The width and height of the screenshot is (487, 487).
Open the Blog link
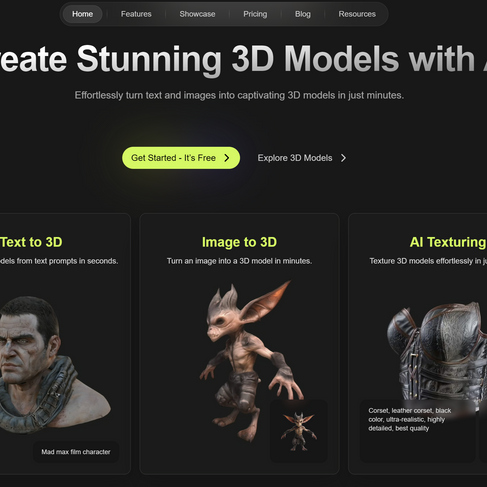pos(303,14)
